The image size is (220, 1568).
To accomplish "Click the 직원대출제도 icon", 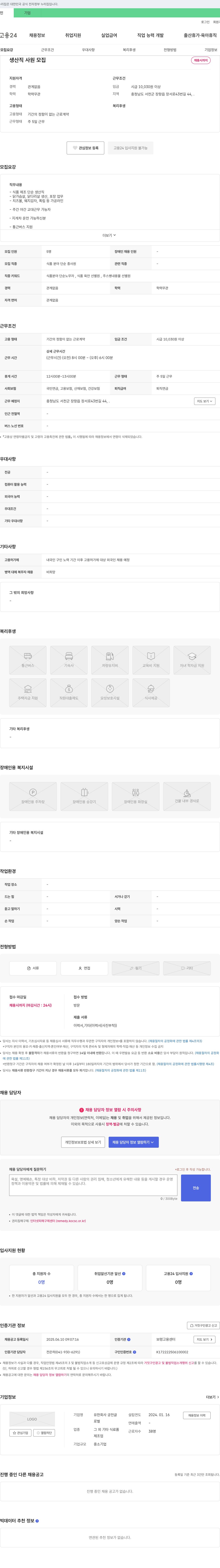I will click(x=69, y=693).
